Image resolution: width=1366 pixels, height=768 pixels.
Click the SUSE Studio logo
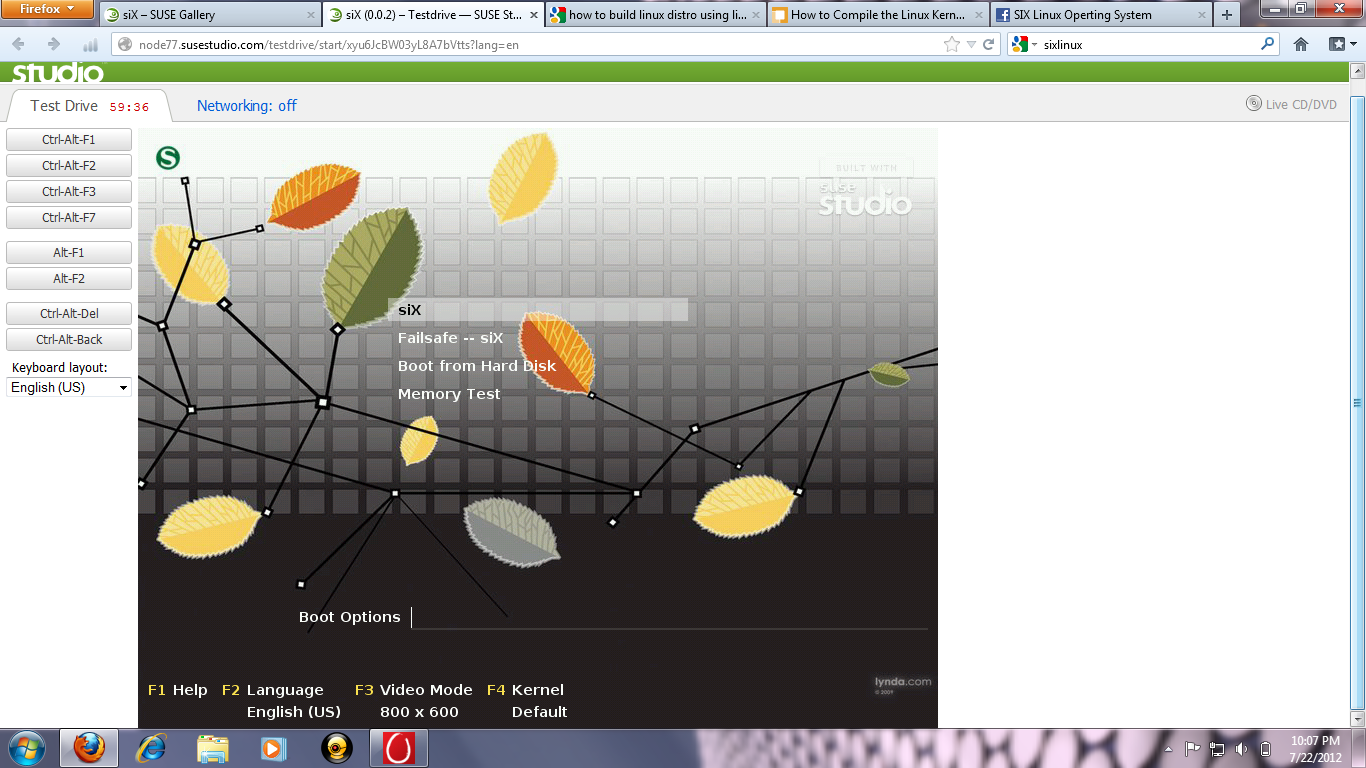click(57, 73)
